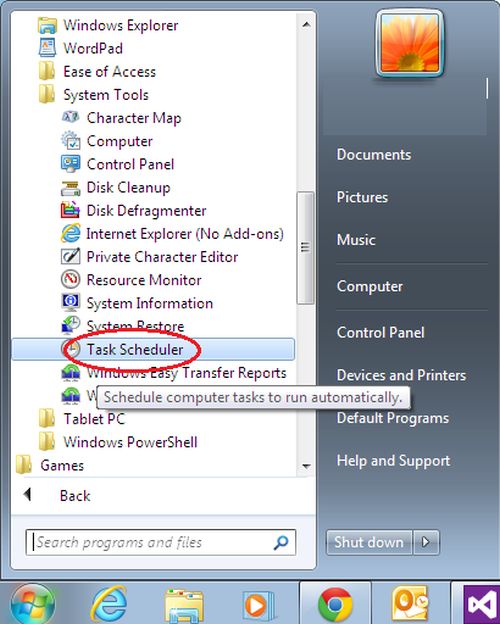This screenshot has width=500, height=624.
Task: Click the Task Scheduler clock icon
Action: (71, 349)
